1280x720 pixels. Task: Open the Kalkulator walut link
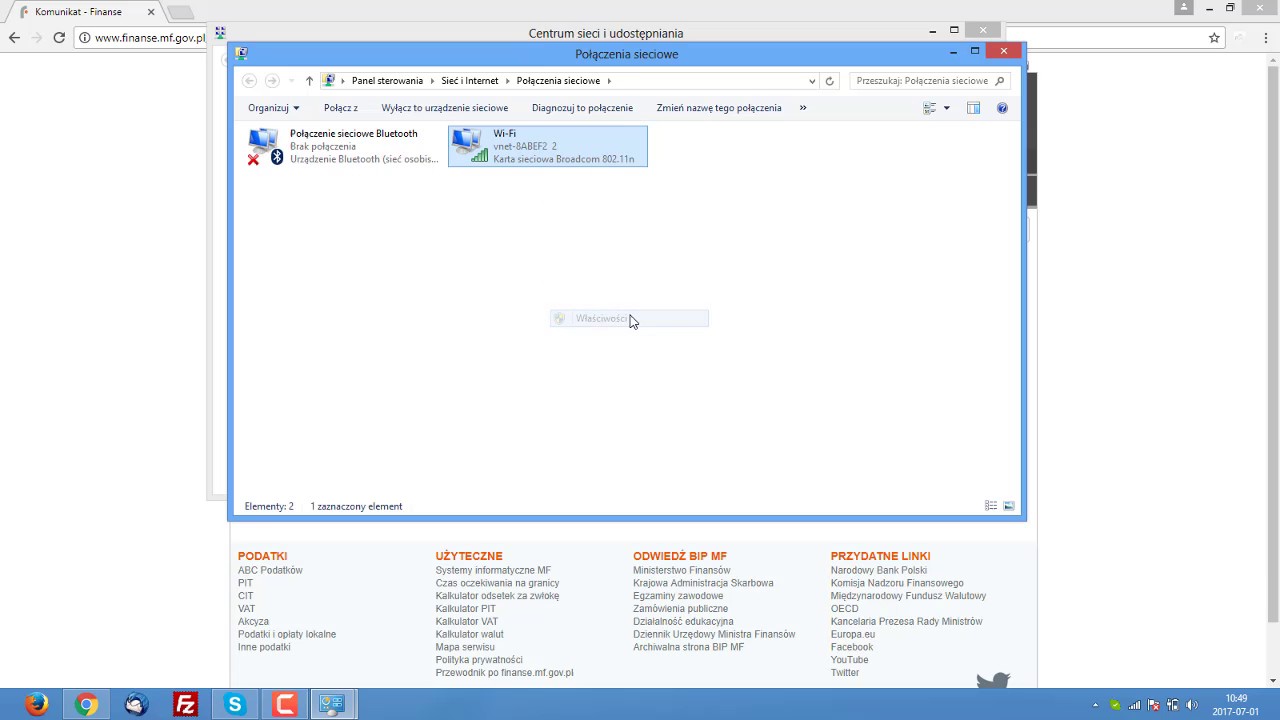pyautogui.click(x=470, y=634)
